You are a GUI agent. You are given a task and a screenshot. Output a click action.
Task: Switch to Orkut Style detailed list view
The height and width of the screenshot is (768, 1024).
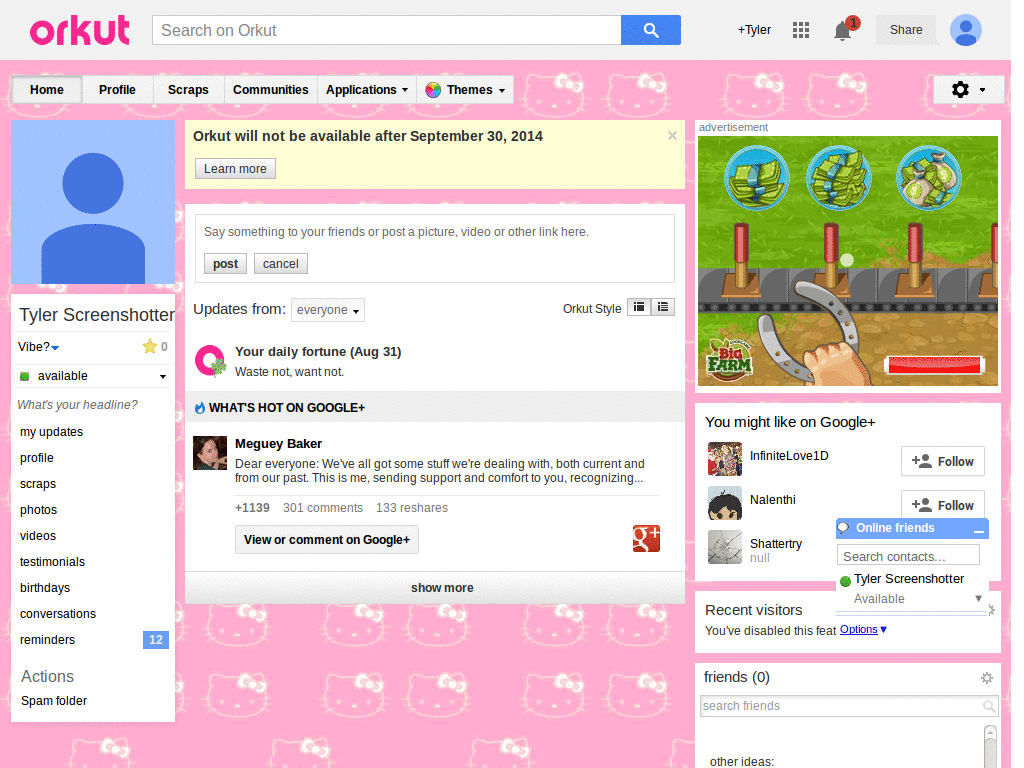[x=663, y=307]
